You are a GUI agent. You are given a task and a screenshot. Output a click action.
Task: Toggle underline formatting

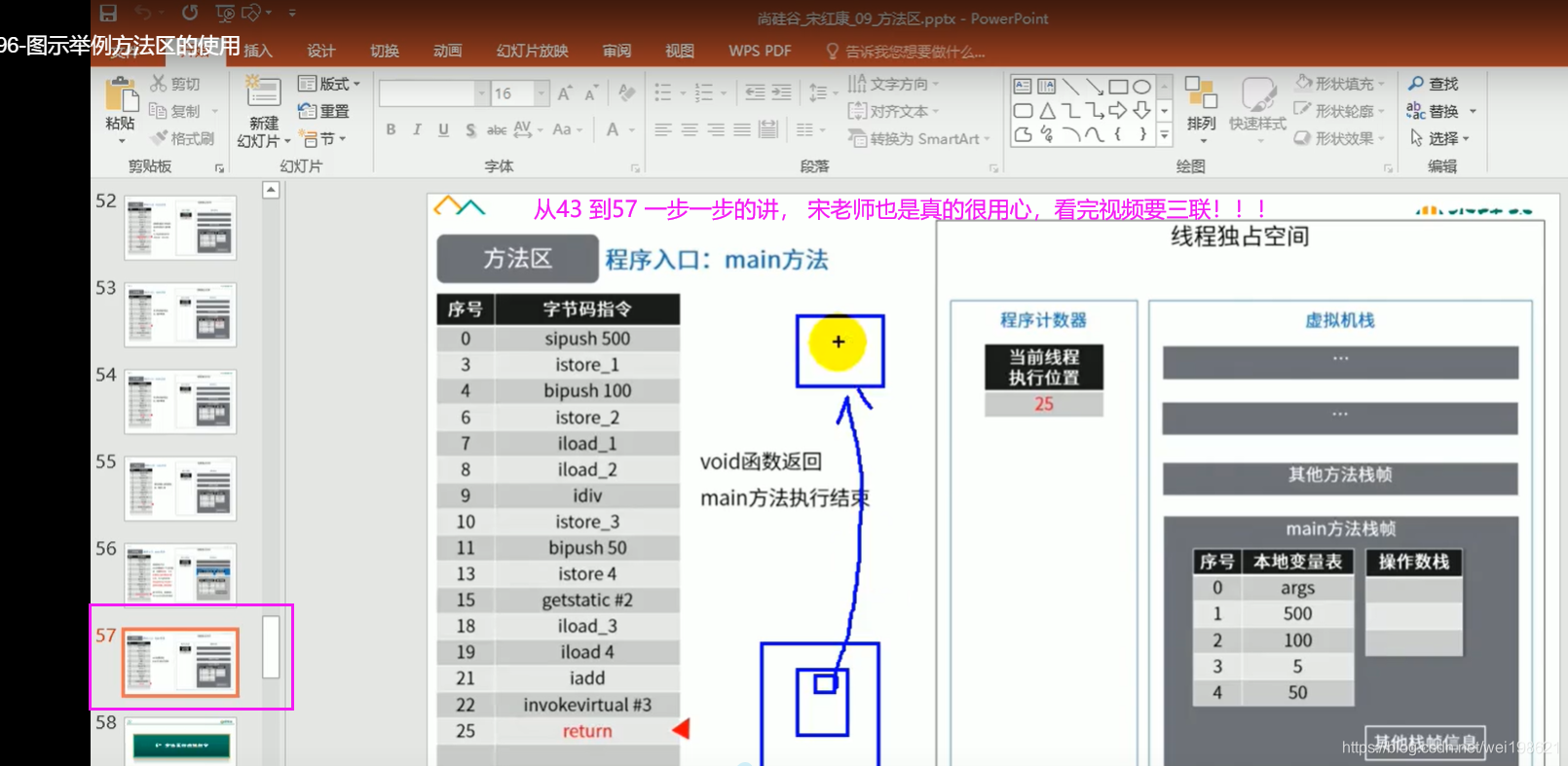(443, 129)
